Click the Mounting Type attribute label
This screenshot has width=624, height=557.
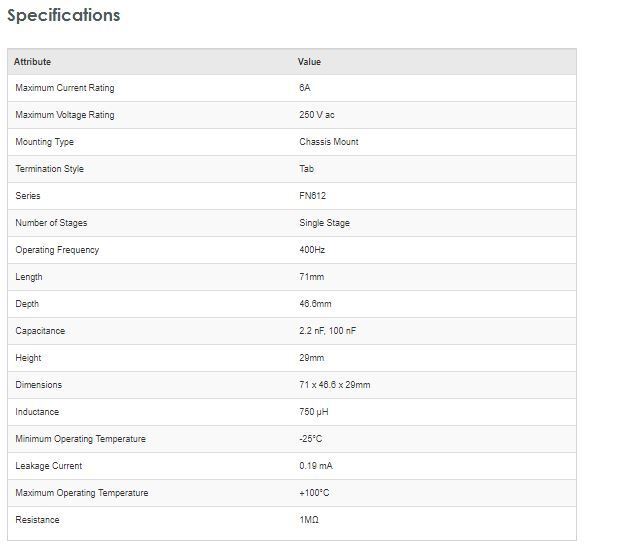(x=44, y=142)
